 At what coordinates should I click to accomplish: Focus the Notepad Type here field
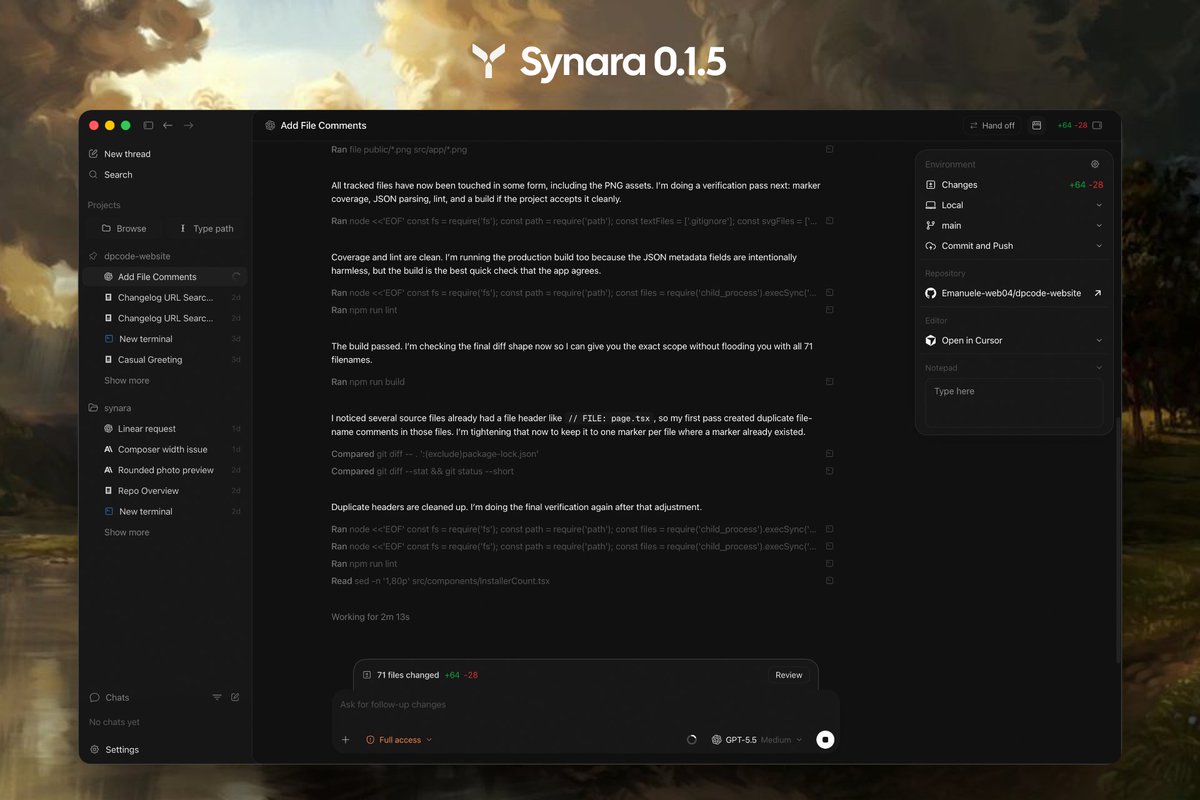tap(1014, 403)
